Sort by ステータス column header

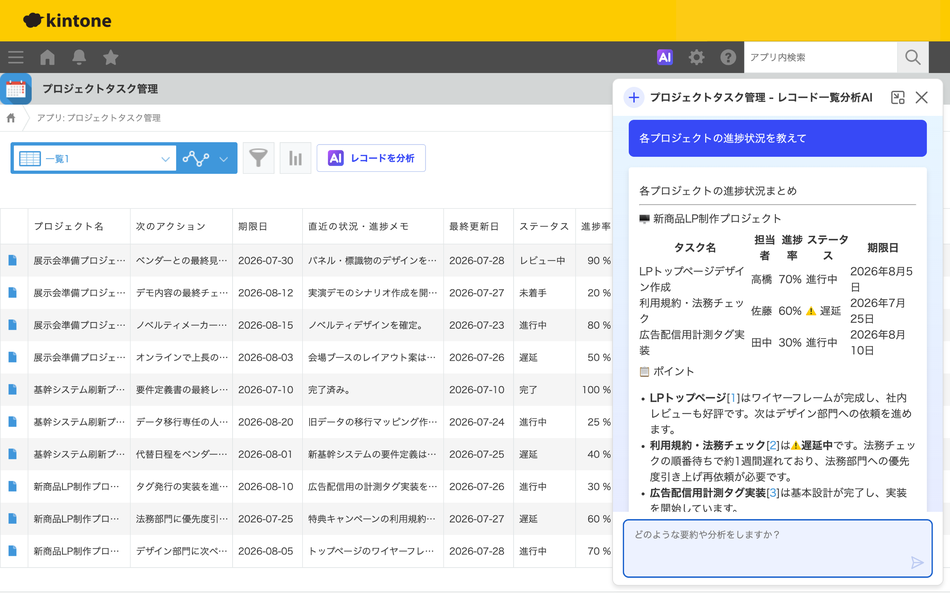[x=544, y=227]
